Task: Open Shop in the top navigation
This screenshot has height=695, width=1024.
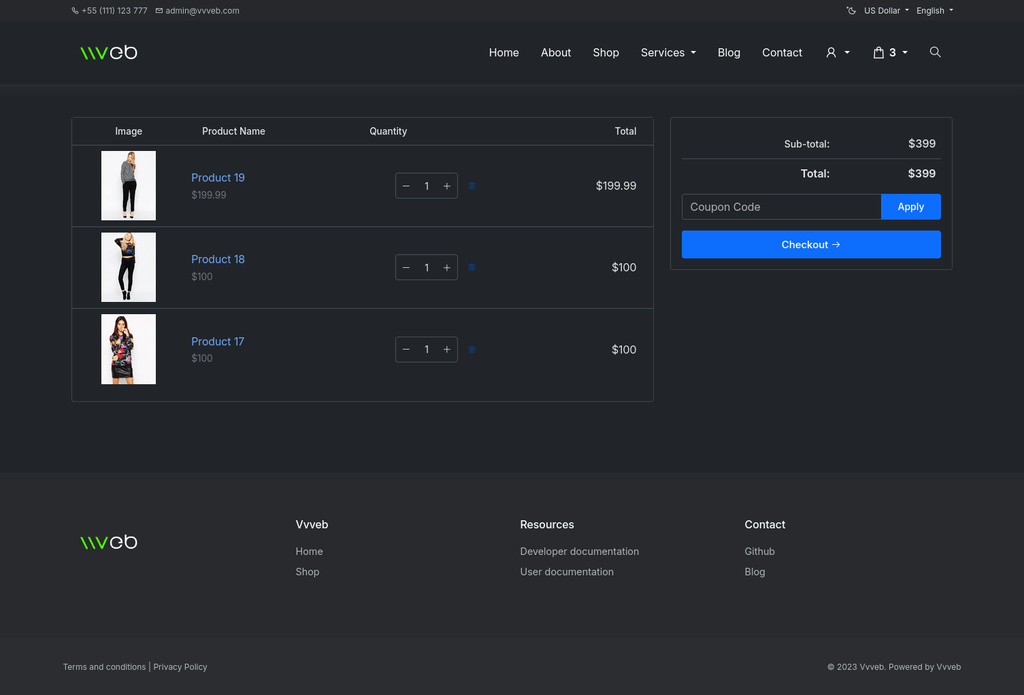Action: [605, 52]
